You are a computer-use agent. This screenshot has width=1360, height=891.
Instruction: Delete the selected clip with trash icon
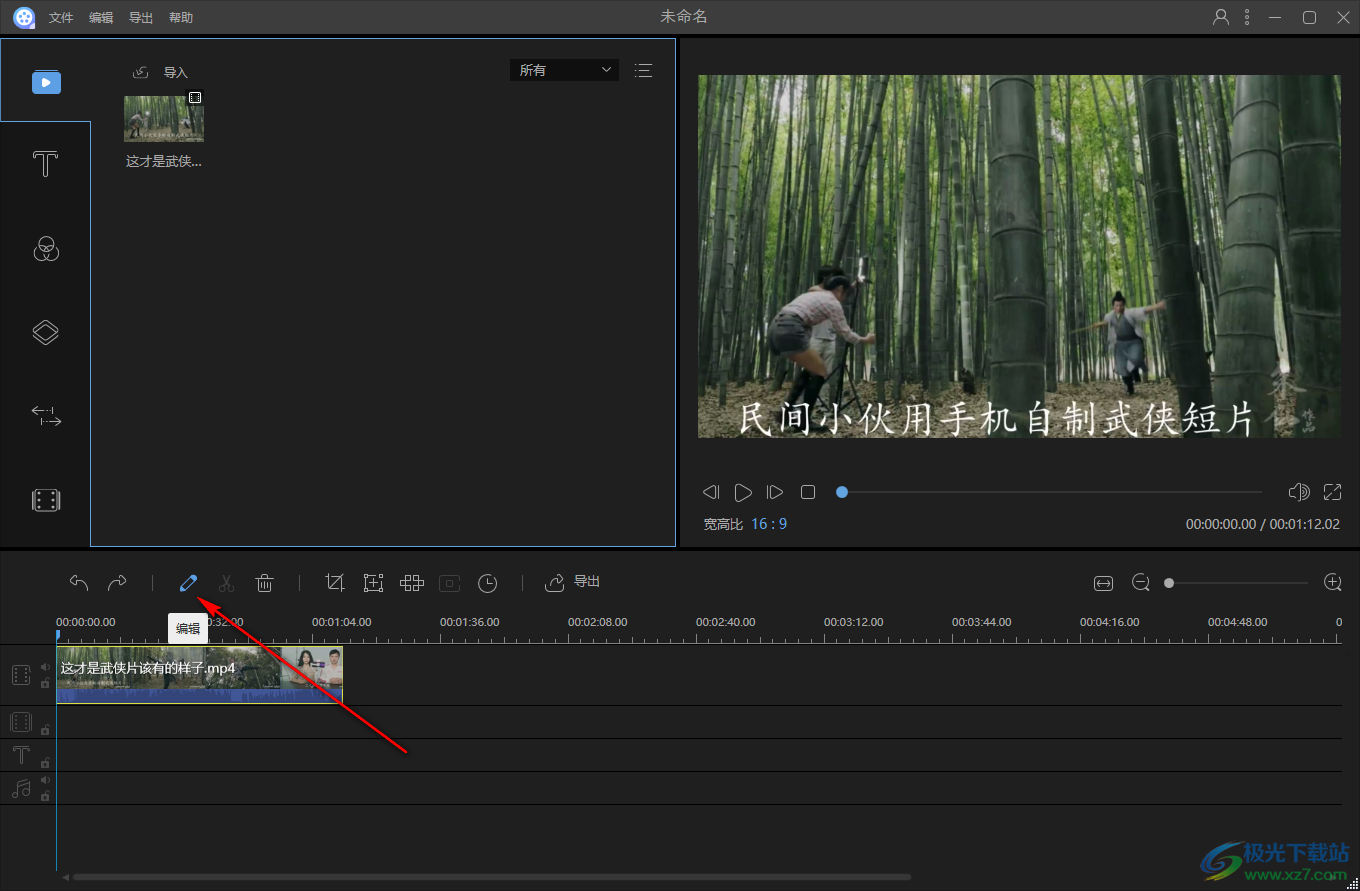(264, 582)
